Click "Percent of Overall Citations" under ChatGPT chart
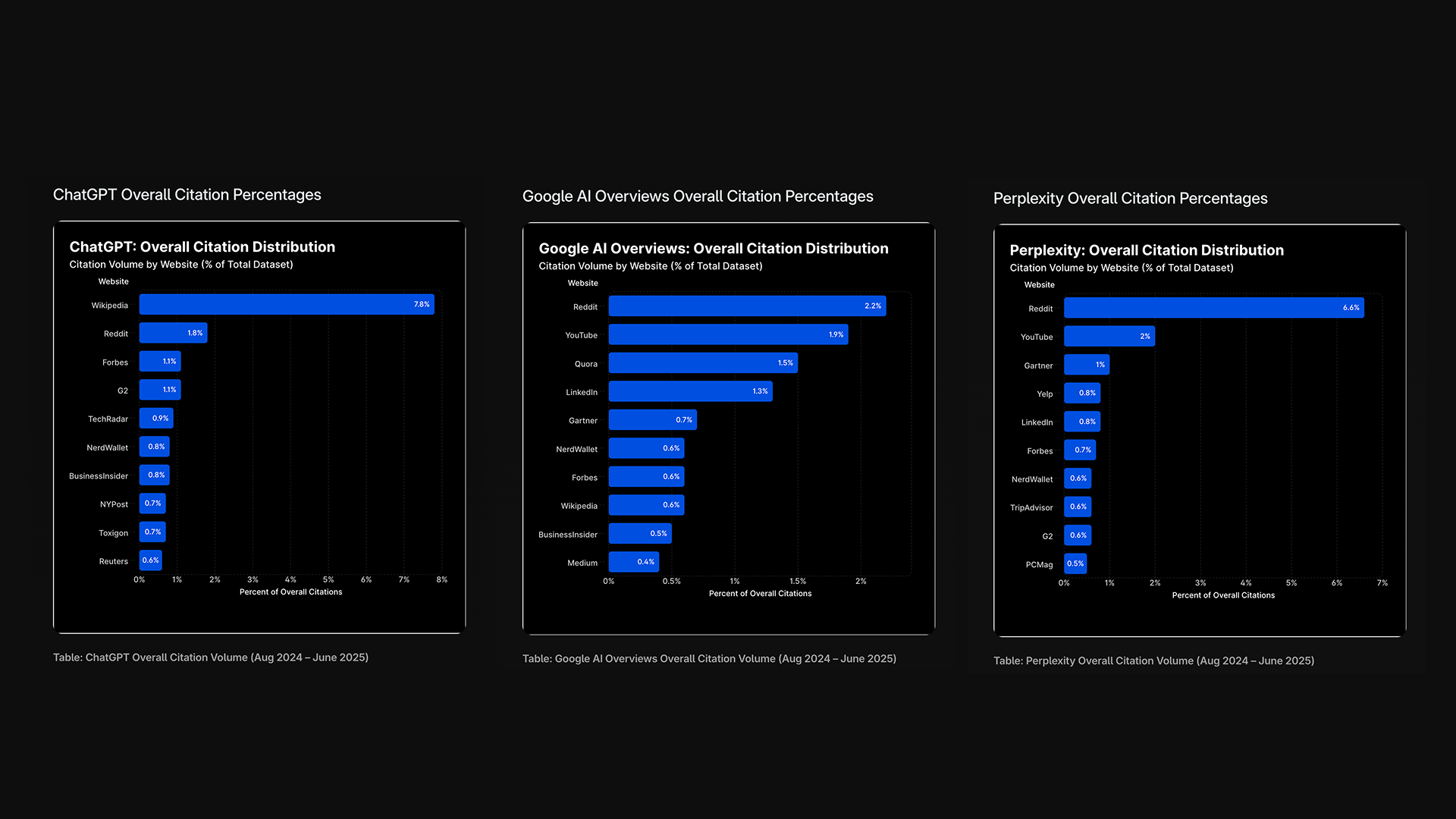Image resolution: width=1456 pixels, height=819 pixels. coord(291,592)
